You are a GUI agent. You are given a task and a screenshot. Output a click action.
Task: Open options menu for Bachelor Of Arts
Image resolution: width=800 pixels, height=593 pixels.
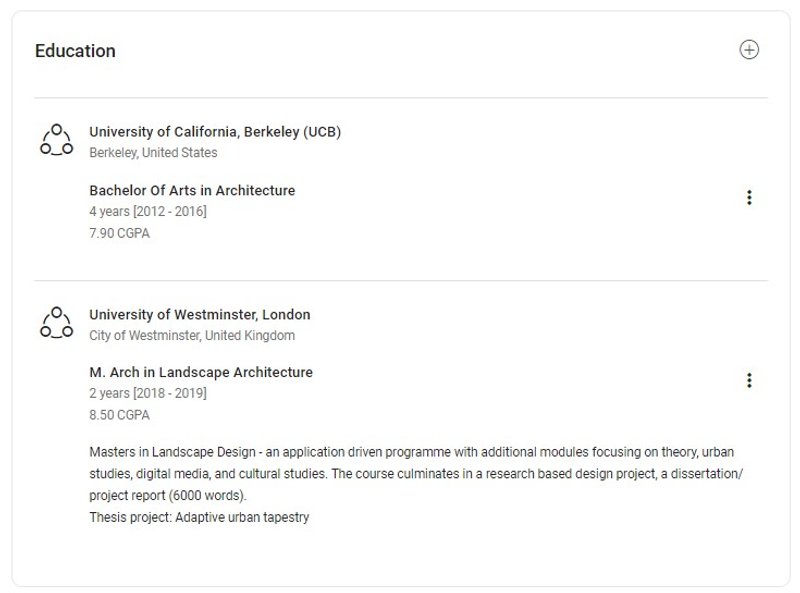(x=749, y=198)
